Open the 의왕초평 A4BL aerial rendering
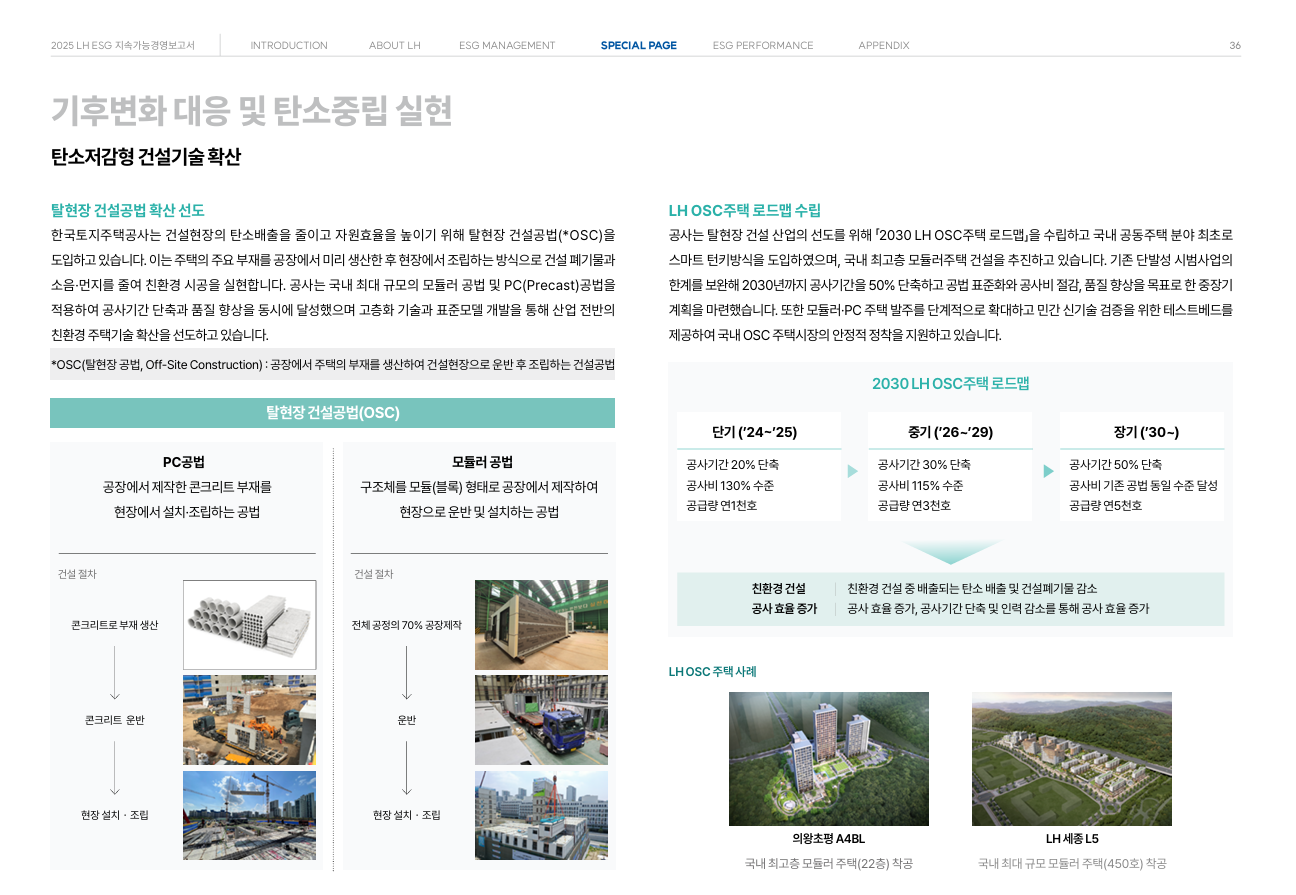 coord(829,759)
